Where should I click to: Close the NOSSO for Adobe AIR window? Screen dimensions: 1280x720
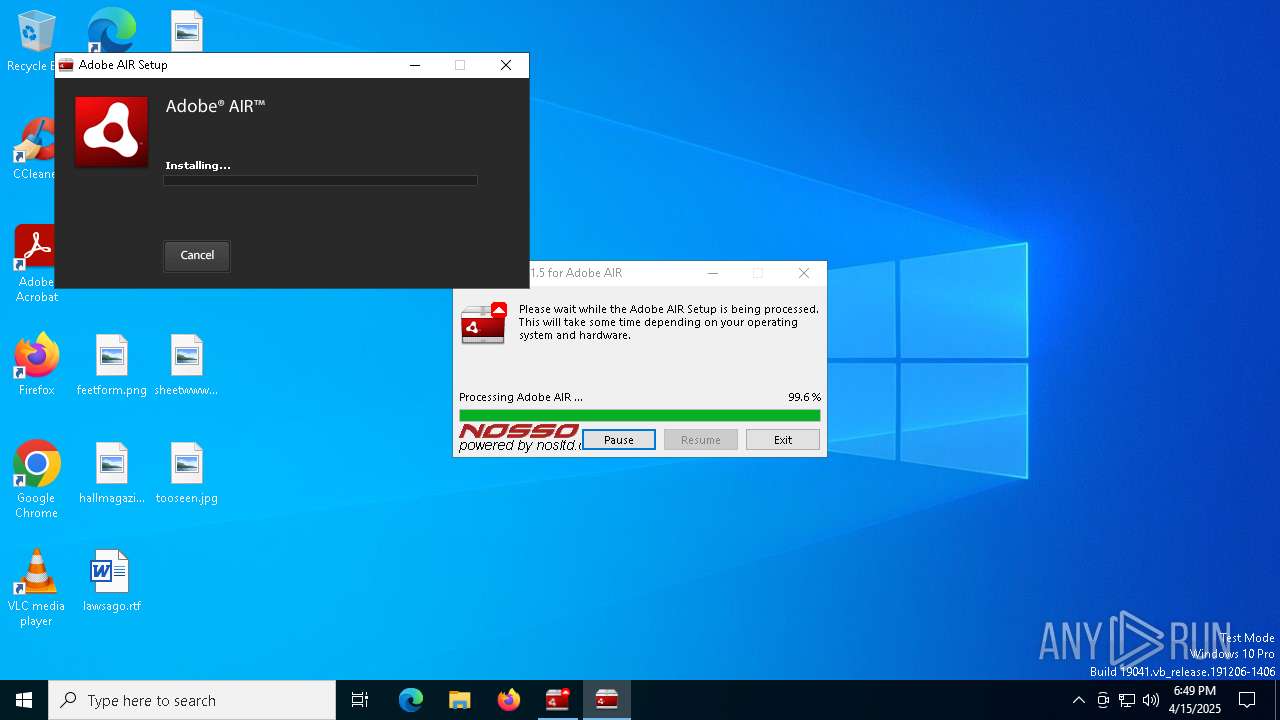coord(804,273)
